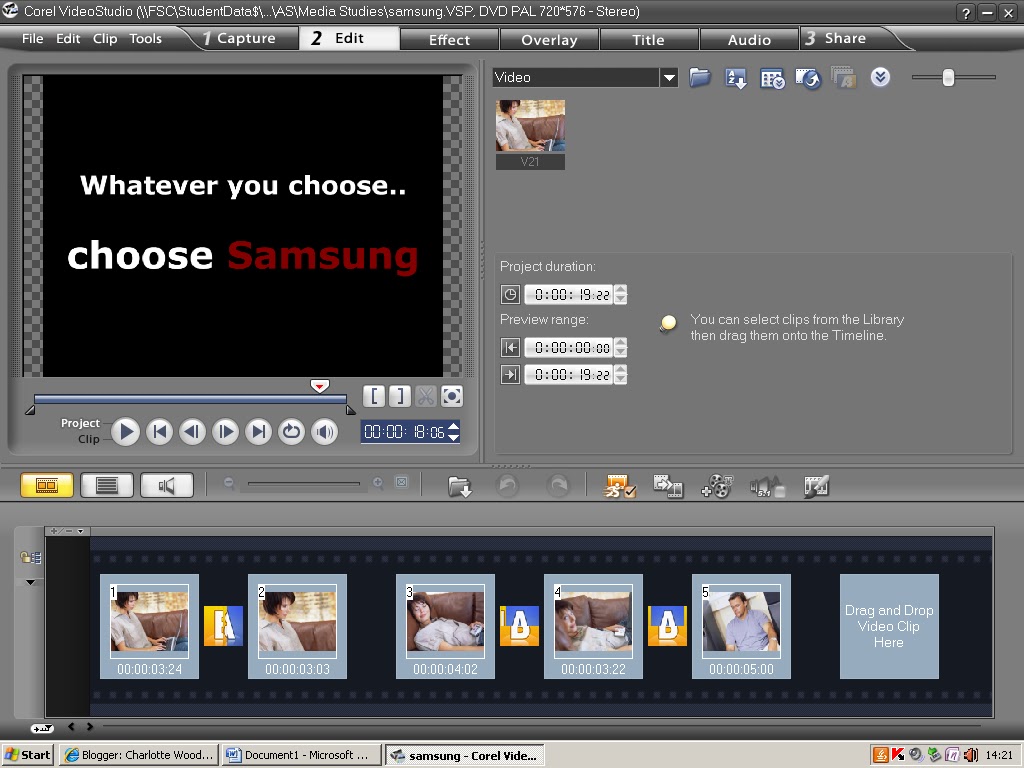Select the transition between clips 1 and 2
The width and height of the screenshot is (1024, 768).
223,626
